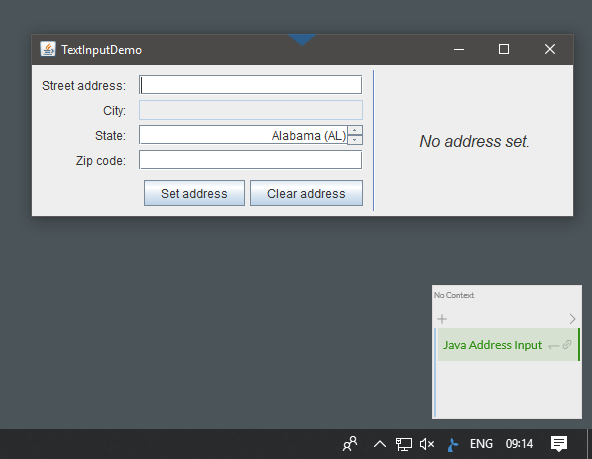592x459 pixels.
Task: Decrement the State spinner down arrow
Action: [355, 140]
